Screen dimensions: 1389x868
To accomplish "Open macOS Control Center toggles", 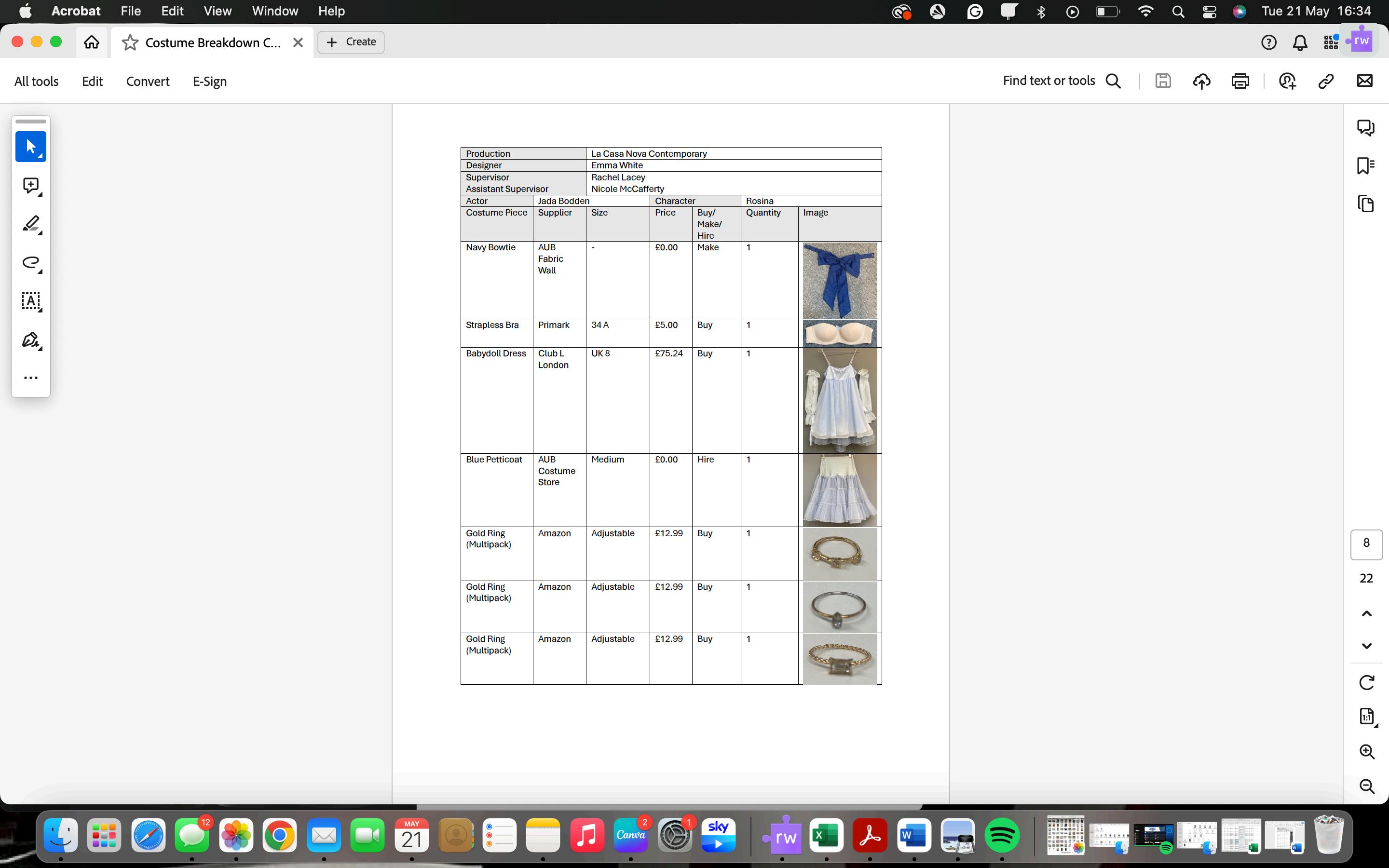I will pyautogui.click(x=1210, y=12).
